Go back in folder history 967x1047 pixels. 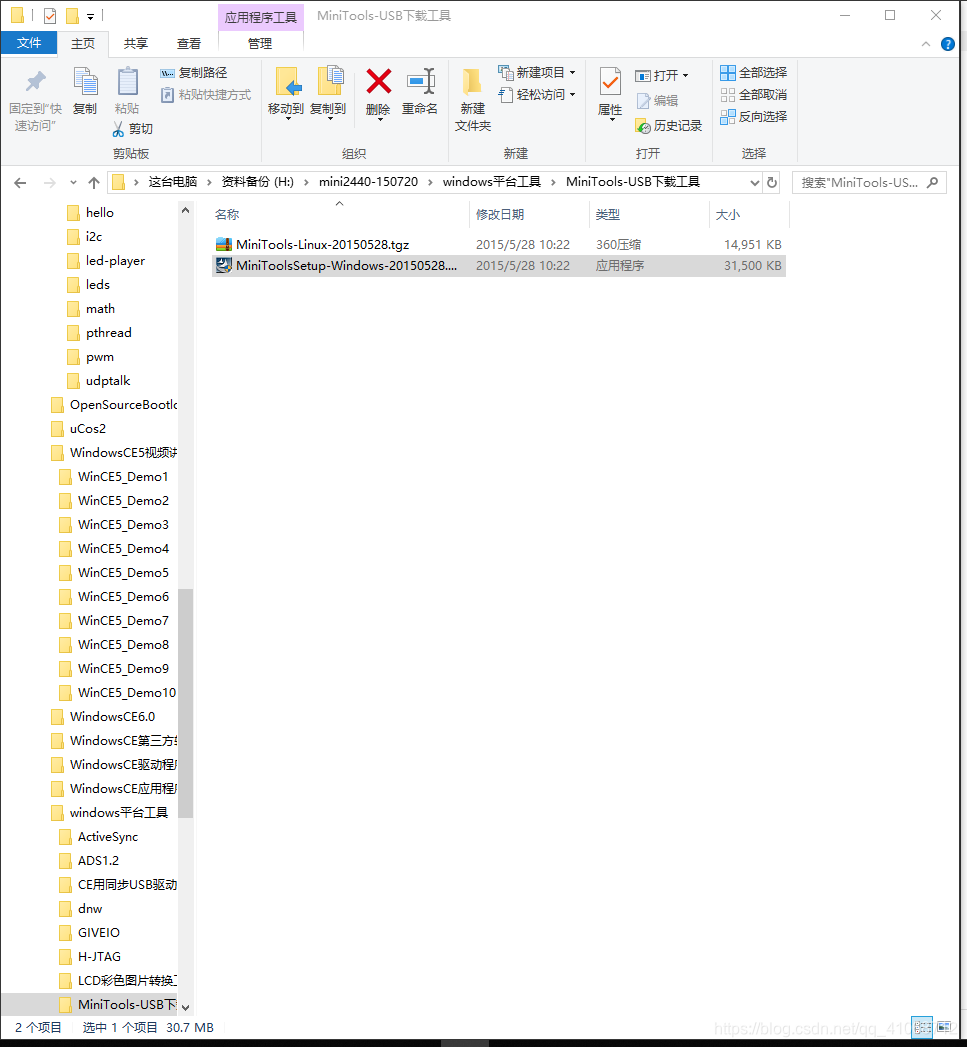pyautogui.click(x=20, y=182)
